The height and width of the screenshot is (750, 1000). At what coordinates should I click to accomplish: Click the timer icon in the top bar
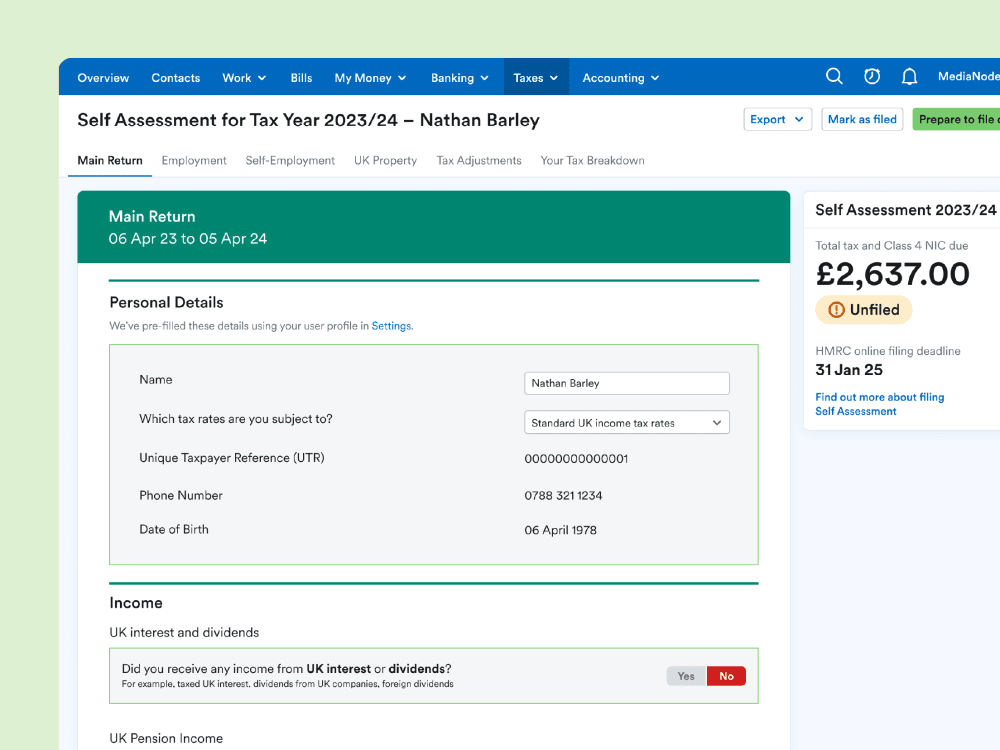pos(871,76)
